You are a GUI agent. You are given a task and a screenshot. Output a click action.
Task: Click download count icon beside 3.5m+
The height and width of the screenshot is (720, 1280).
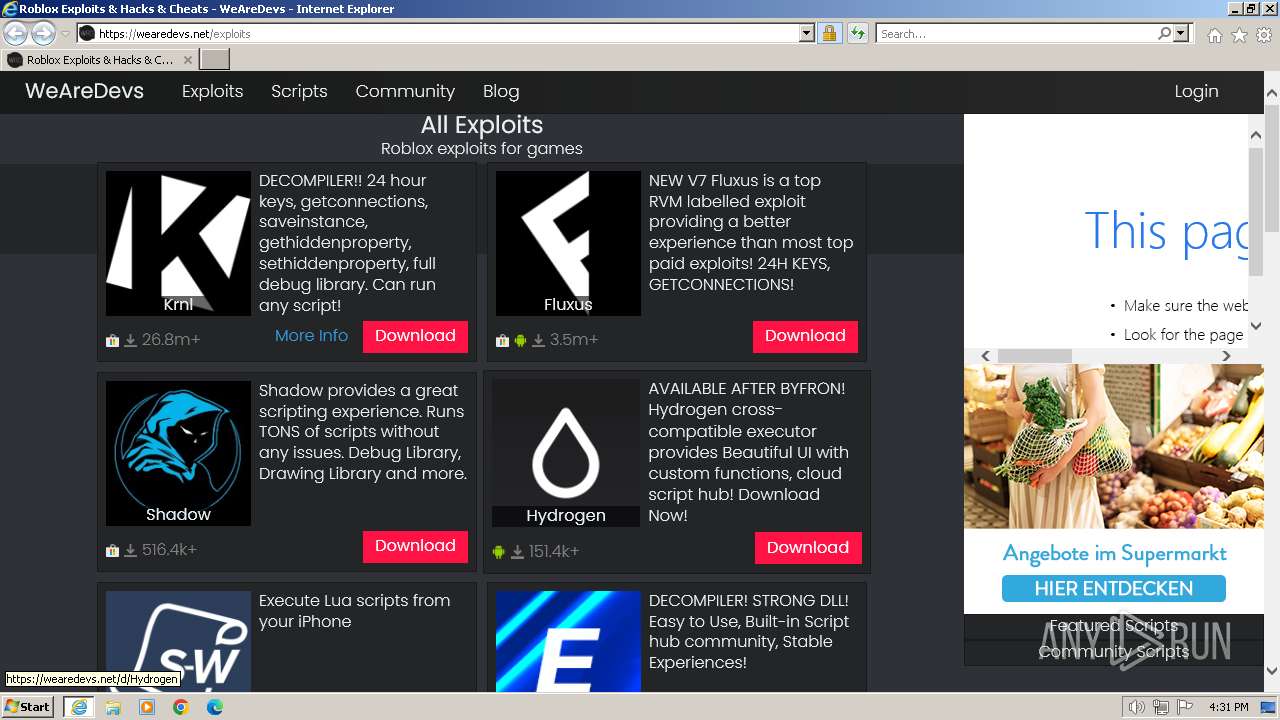coord(538,340)
